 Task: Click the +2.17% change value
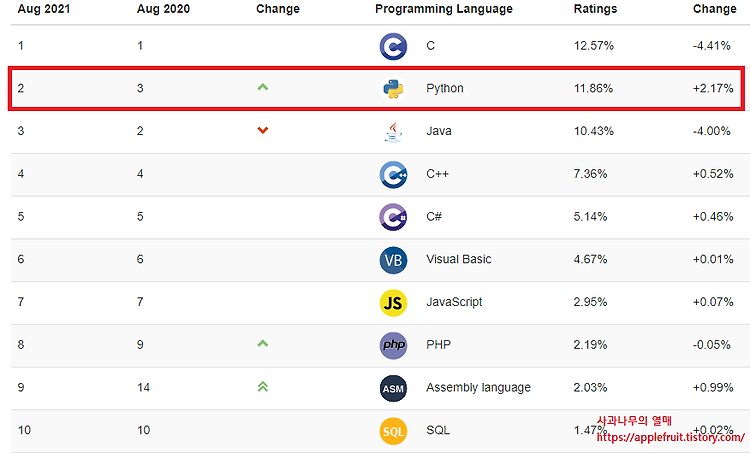point(713,88)
